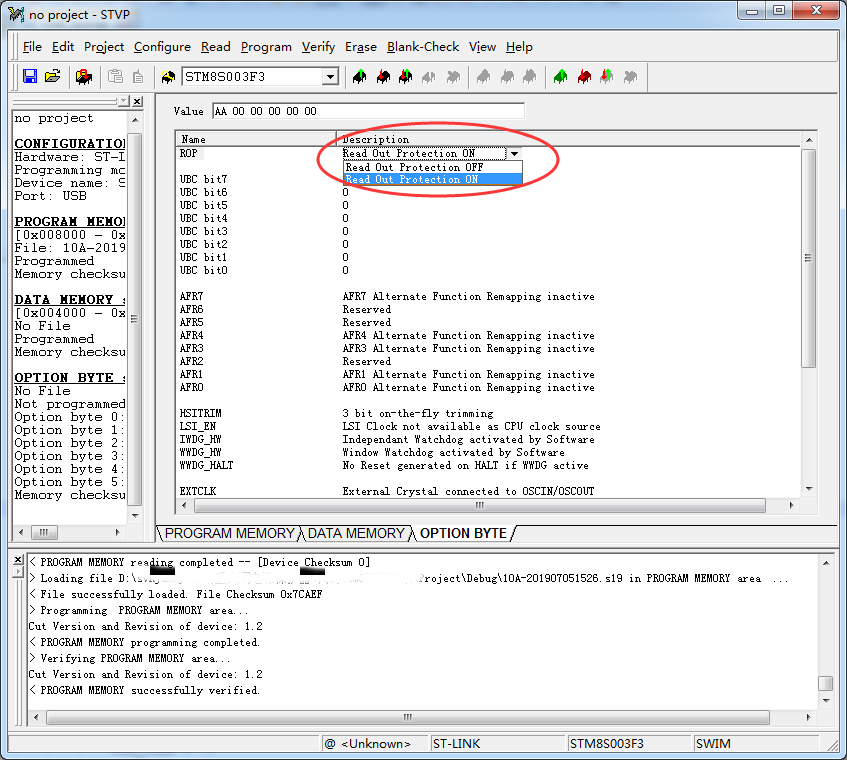
Task: Open the STM8S003F3 device selector dropdown
Action: [330, 76]
